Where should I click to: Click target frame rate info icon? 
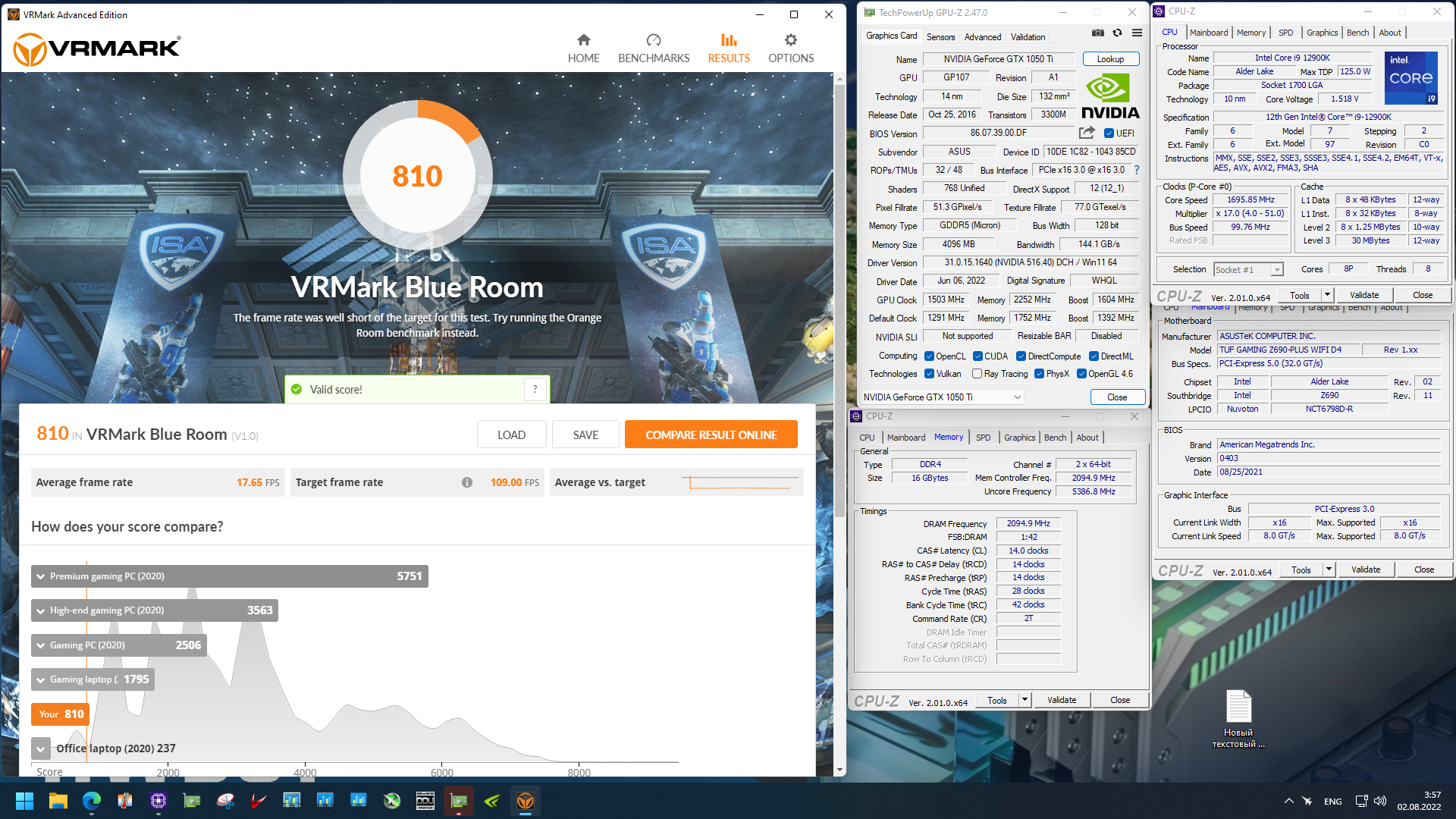[x=467, y=482]
